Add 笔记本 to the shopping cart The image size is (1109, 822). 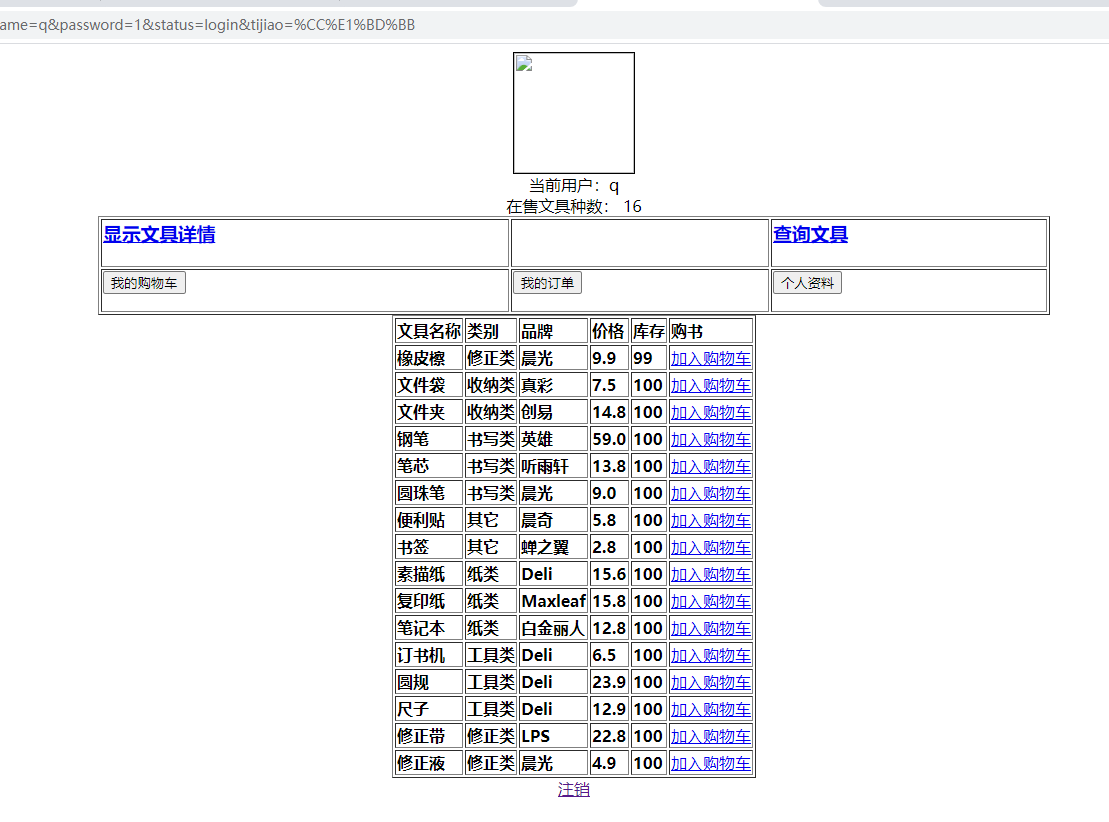pyautogui.click(x=710, y=629)
